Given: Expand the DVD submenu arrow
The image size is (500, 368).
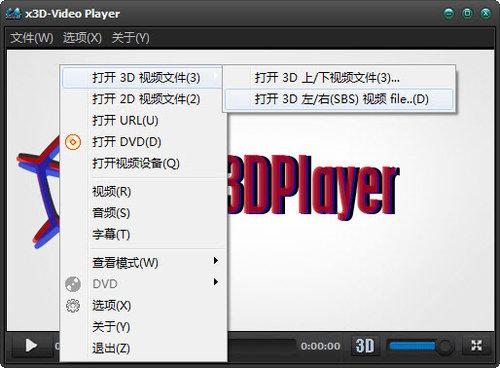Looking at the screenshot, I should [216, 282].
